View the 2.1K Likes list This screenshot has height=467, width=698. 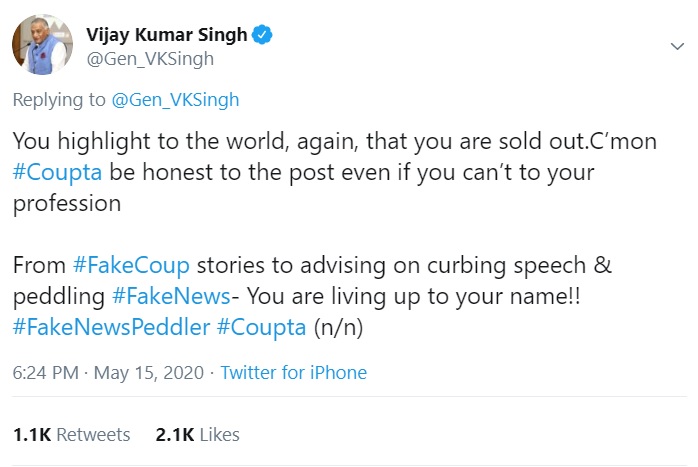click(198, 435)
